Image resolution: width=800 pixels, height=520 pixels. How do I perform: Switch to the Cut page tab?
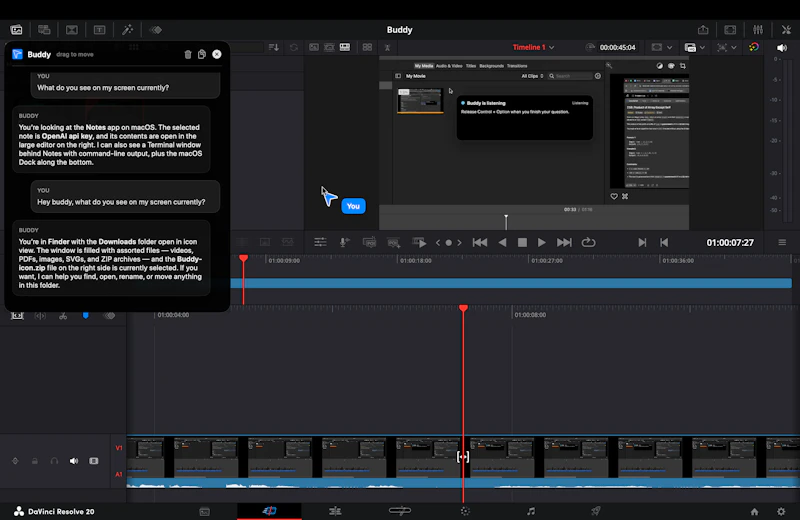[269, 511]
